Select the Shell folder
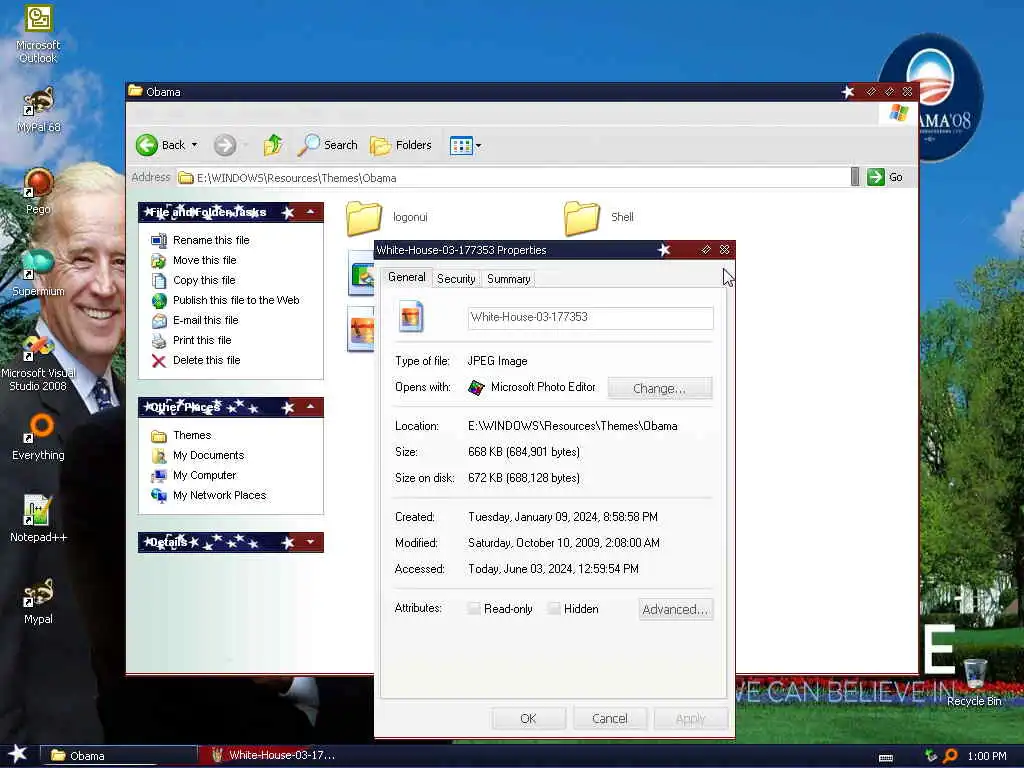Image resolution: width=1024 pixels, height=768 pixels. coord(599,217)
